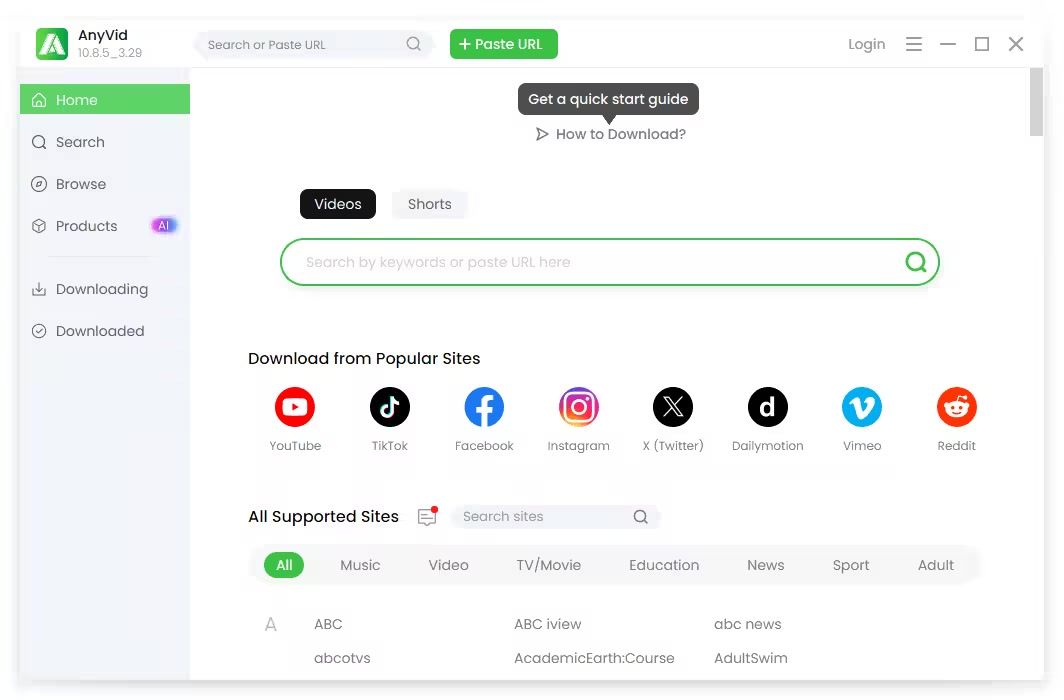This screenshot has width=1064, height=700.
Task: Click the vertical scrollbar thumb
Action: (1036, 102)
